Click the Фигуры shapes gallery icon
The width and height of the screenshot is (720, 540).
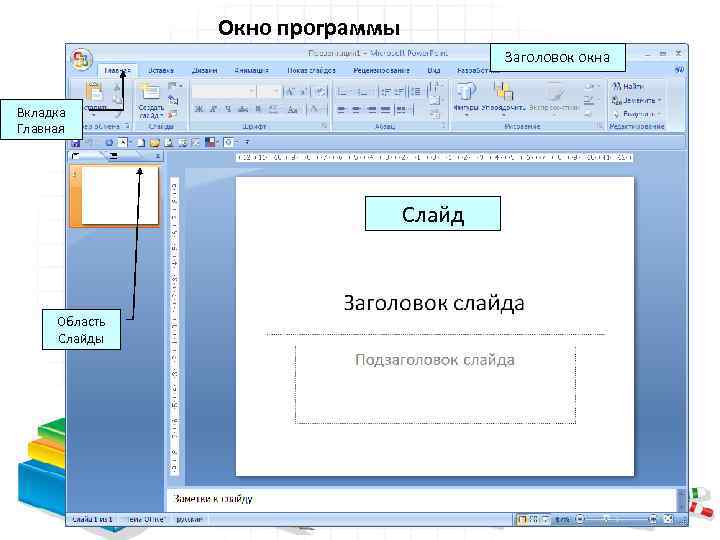pos(466,91)
